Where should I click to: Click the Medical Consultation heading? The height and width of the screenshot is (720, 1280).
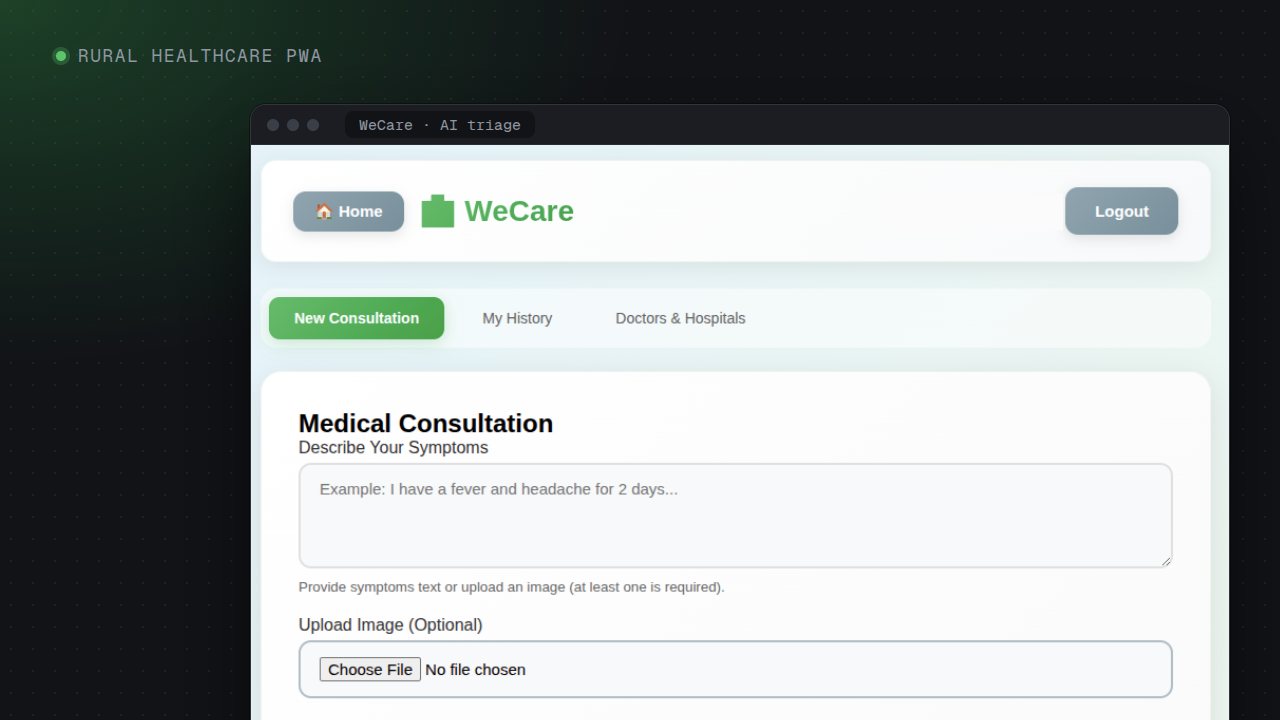tap(426, 423)
